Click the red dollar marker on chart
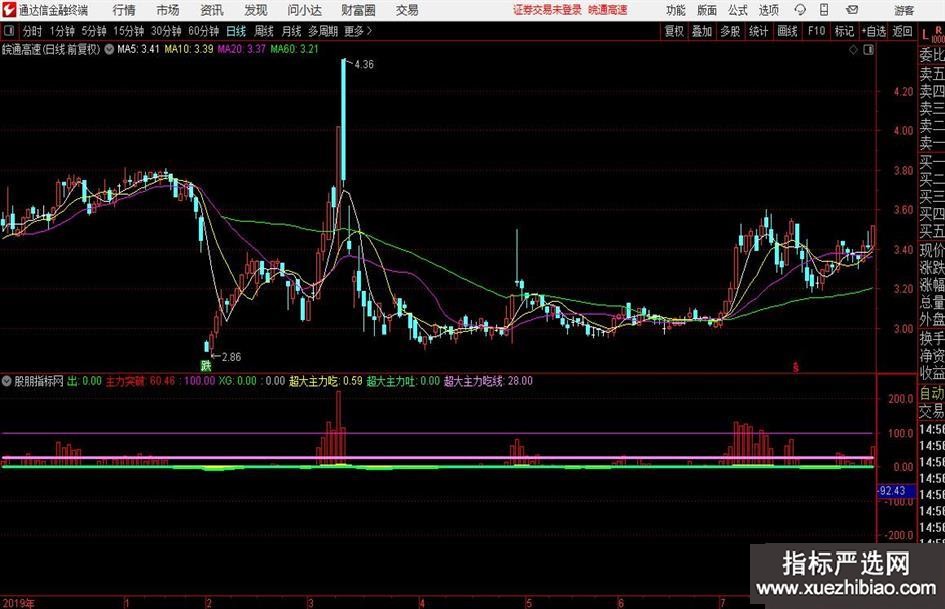This screenshot has width=945, height=609. (796, 366)
